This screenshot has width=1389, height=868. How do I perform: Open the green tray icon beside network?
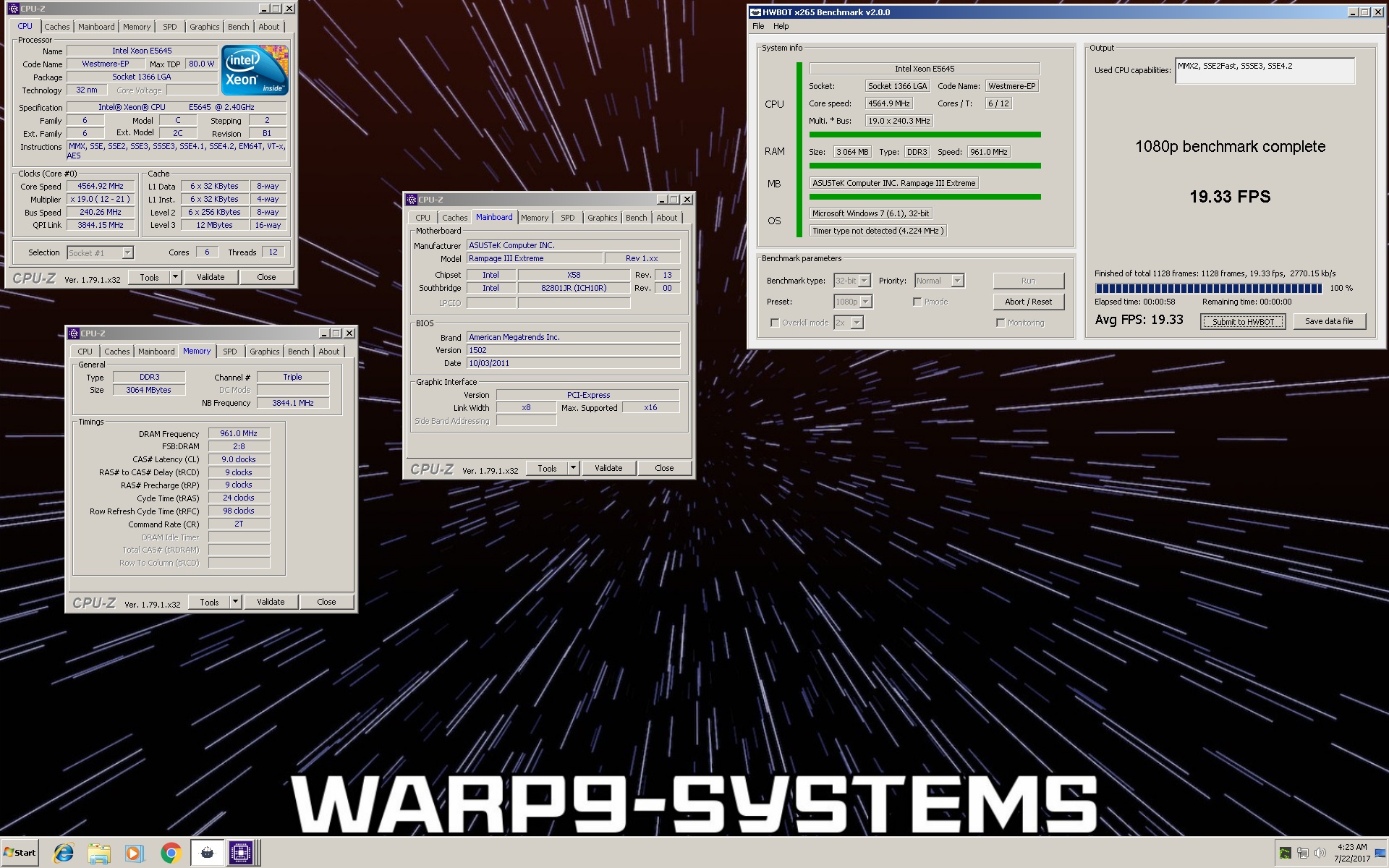tap(1285, 853)
